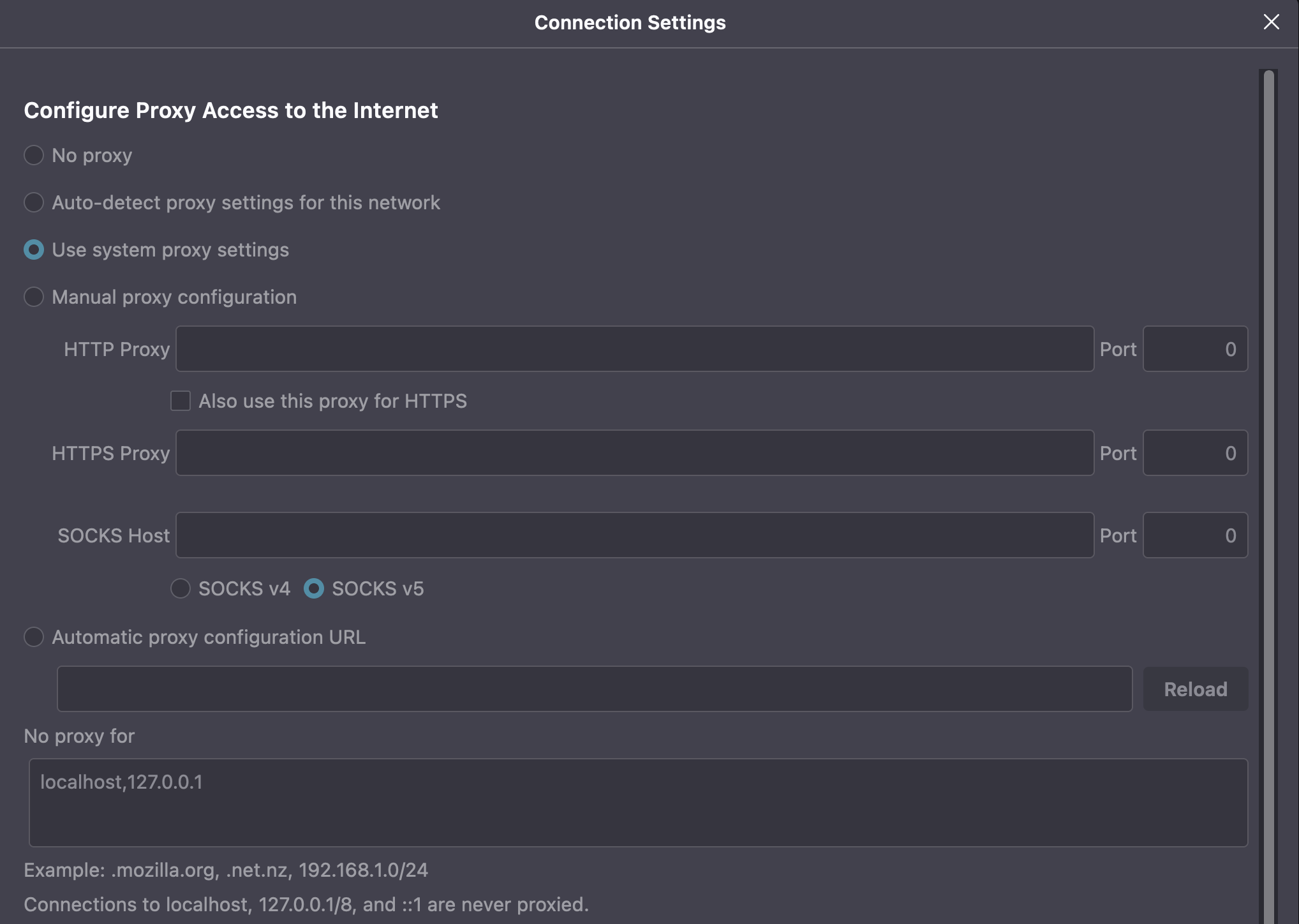1299x924 pixels.
Task: Close the Connection Settings dialog
Action: tap(1271, 22)
